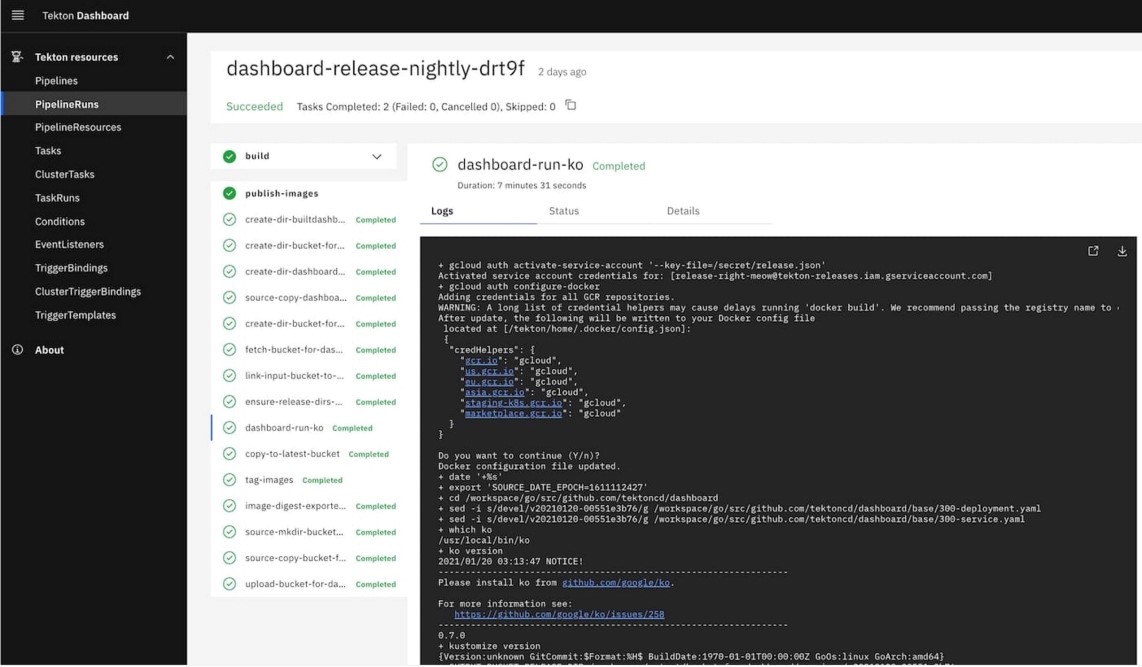Click the Succeeded status text
This screenshot has height=667, width=1142.
tap(254, 106)
